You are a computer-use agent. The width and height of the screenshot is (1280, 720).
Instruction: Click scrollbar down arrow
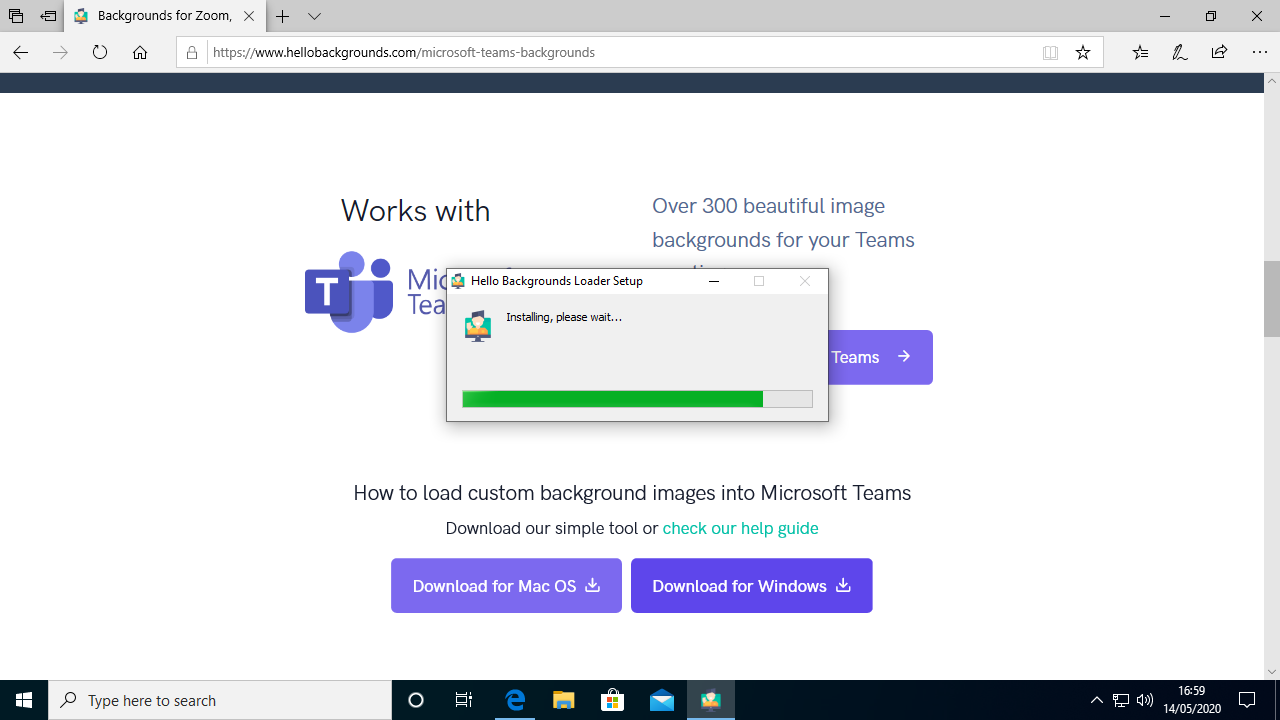1271,672
